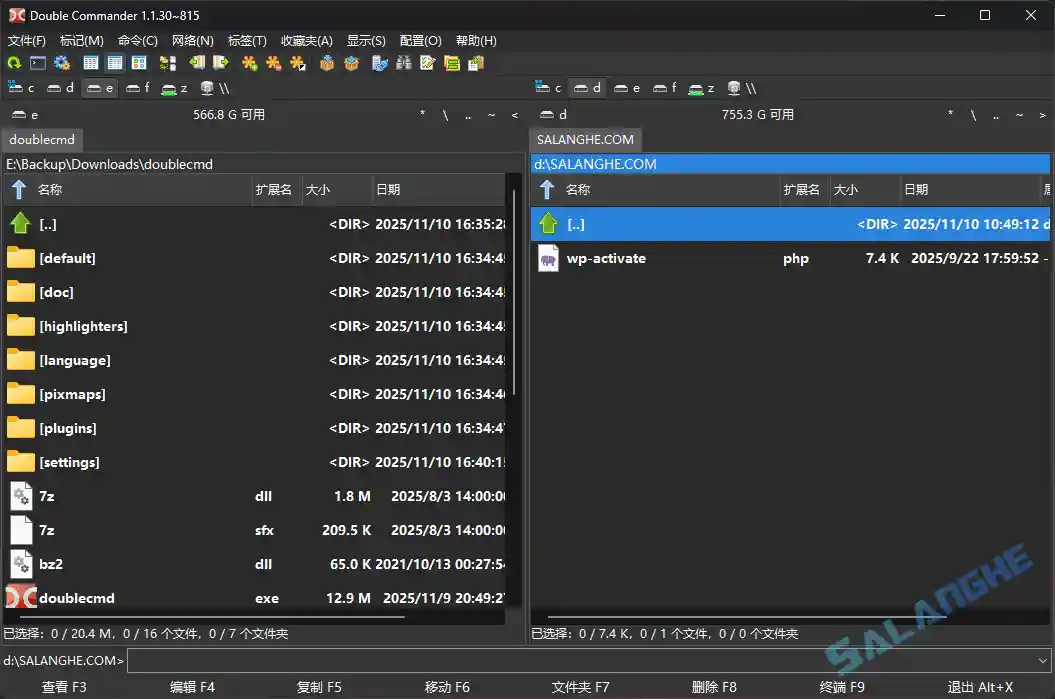Select the wp-activate file in right panel
1055x699 pixels.
[x=606, y=258]
